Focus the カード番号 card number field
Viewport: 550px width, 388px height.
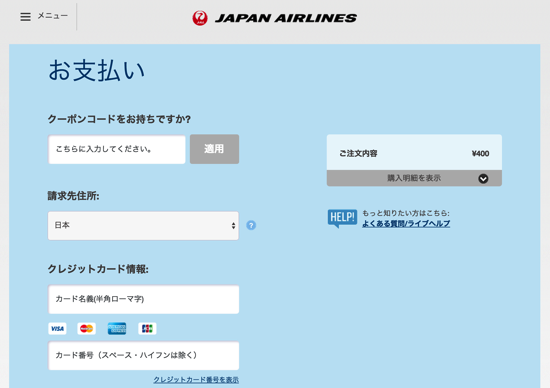(143, 356)
